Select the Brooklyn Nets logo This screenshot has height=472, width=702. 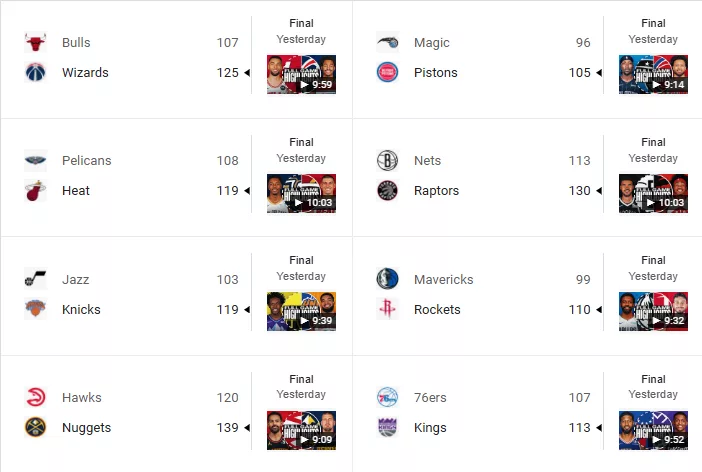(x=387, y=160)
